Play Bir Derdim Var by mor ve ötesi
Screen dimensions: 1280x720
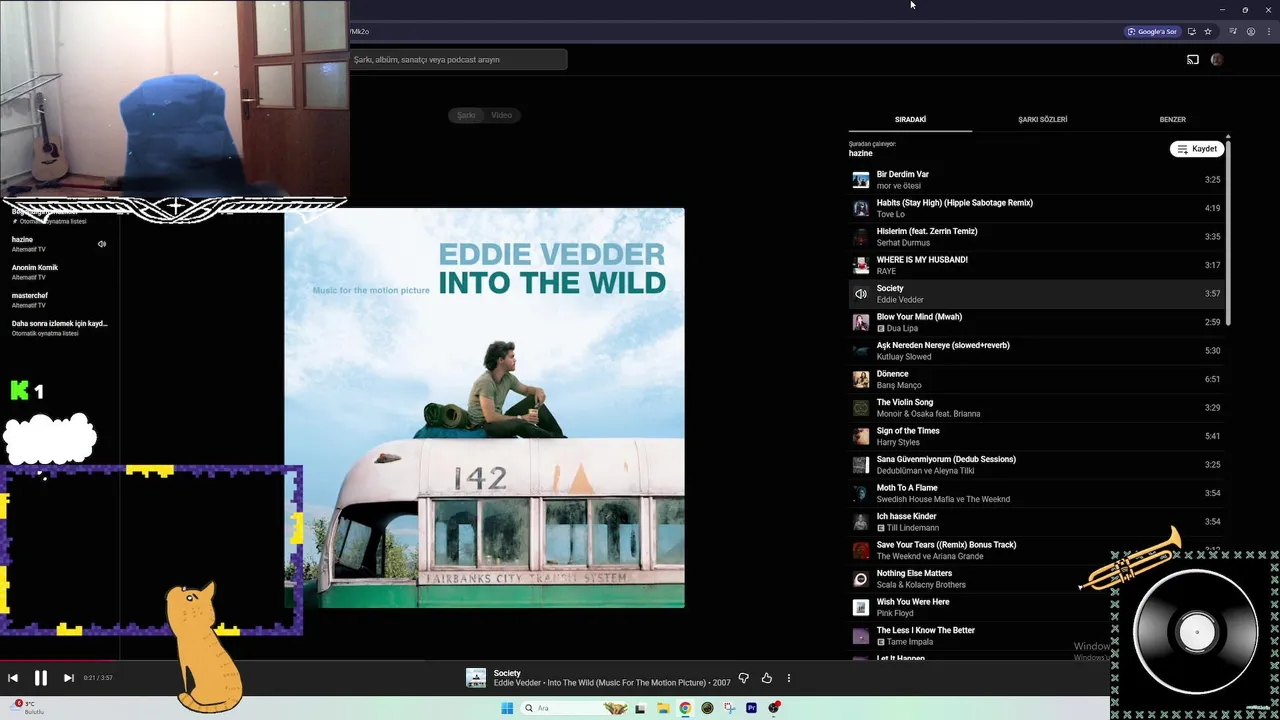click(x=1035, y=180)
